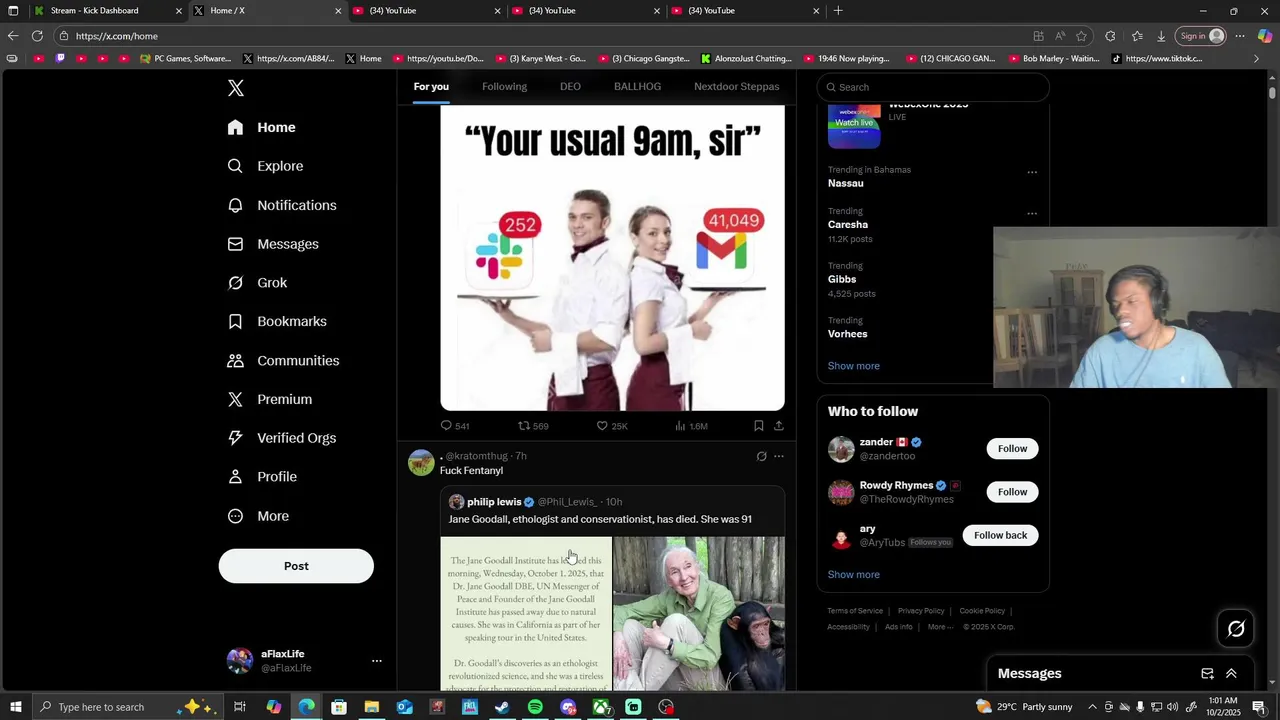This screenshot has height=720, width=1280.
Task: Share the 9am meme post
Action: click(x=779, y=426)
